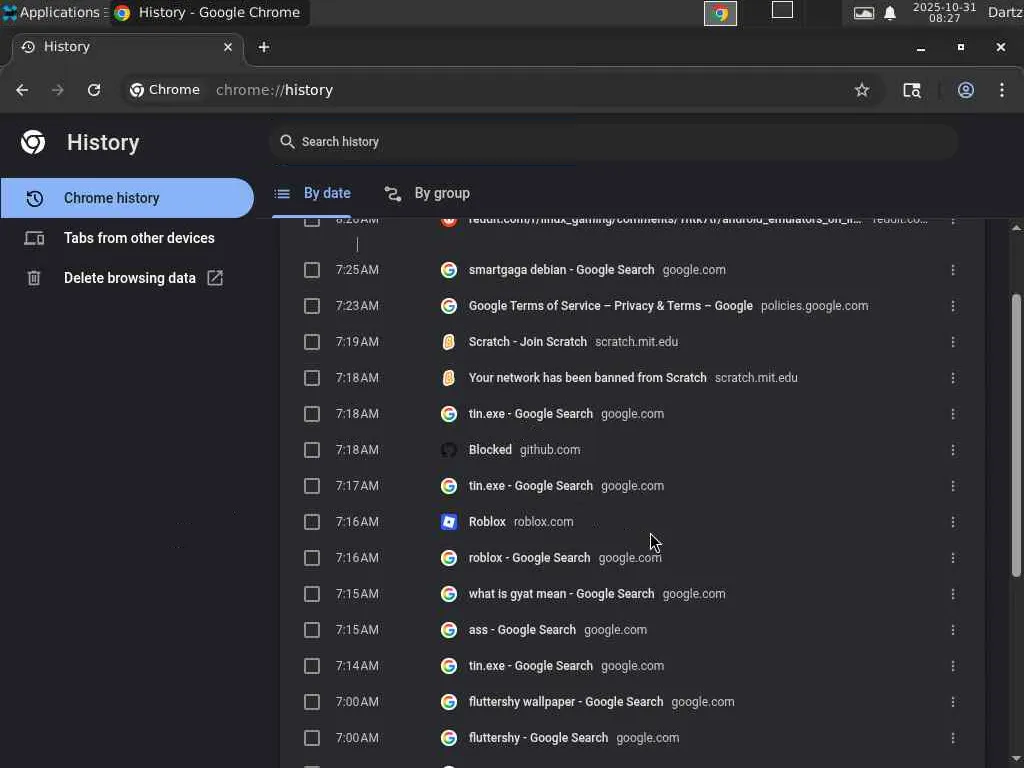Open actions menu for smartgaga debian search
Screen dimensions: 1024x768
coord(953,270)
